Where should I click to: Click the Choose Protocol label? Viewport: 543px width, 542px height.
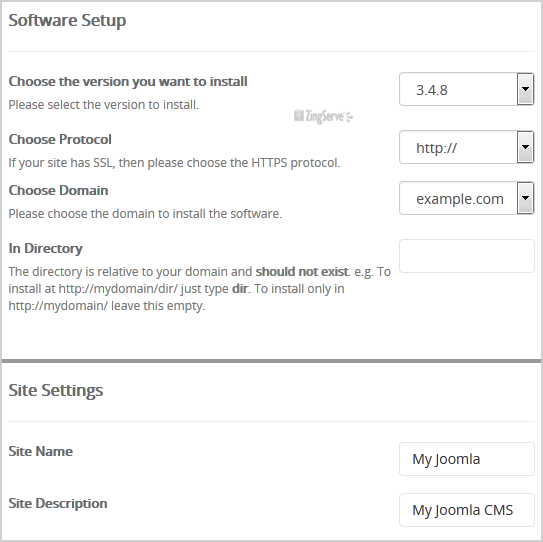pyautogui.click(x=60, y=139)
